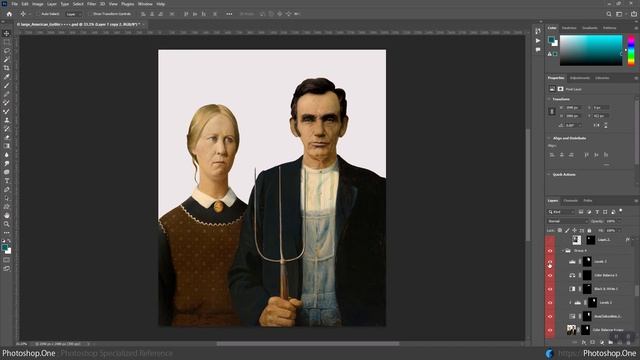640x360 pixels.
Task: Toggle visibility of Color Balance 3 layer
Action: [x=550, y=276]
